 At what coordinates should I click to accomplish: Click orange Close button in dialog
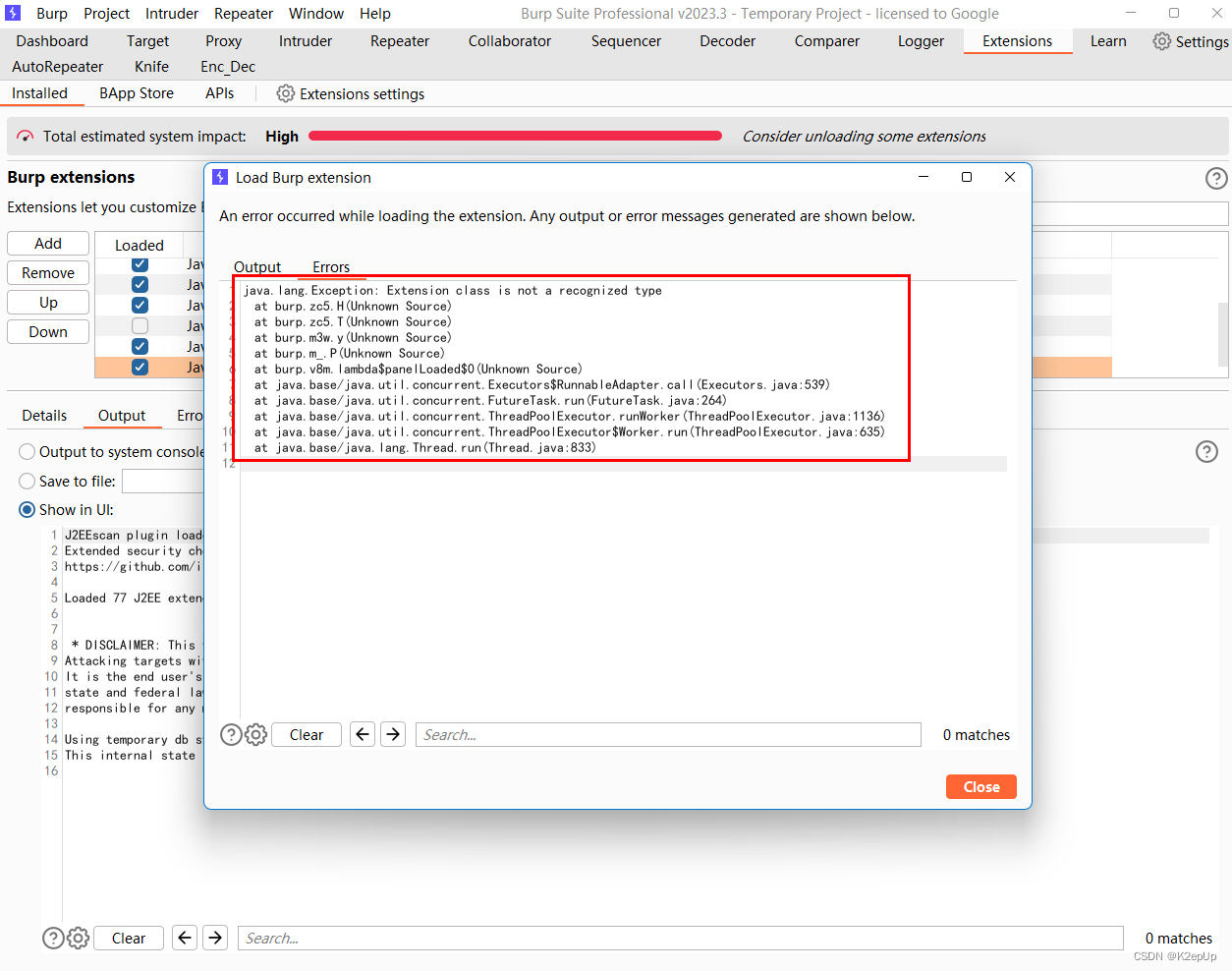[981, 787]
